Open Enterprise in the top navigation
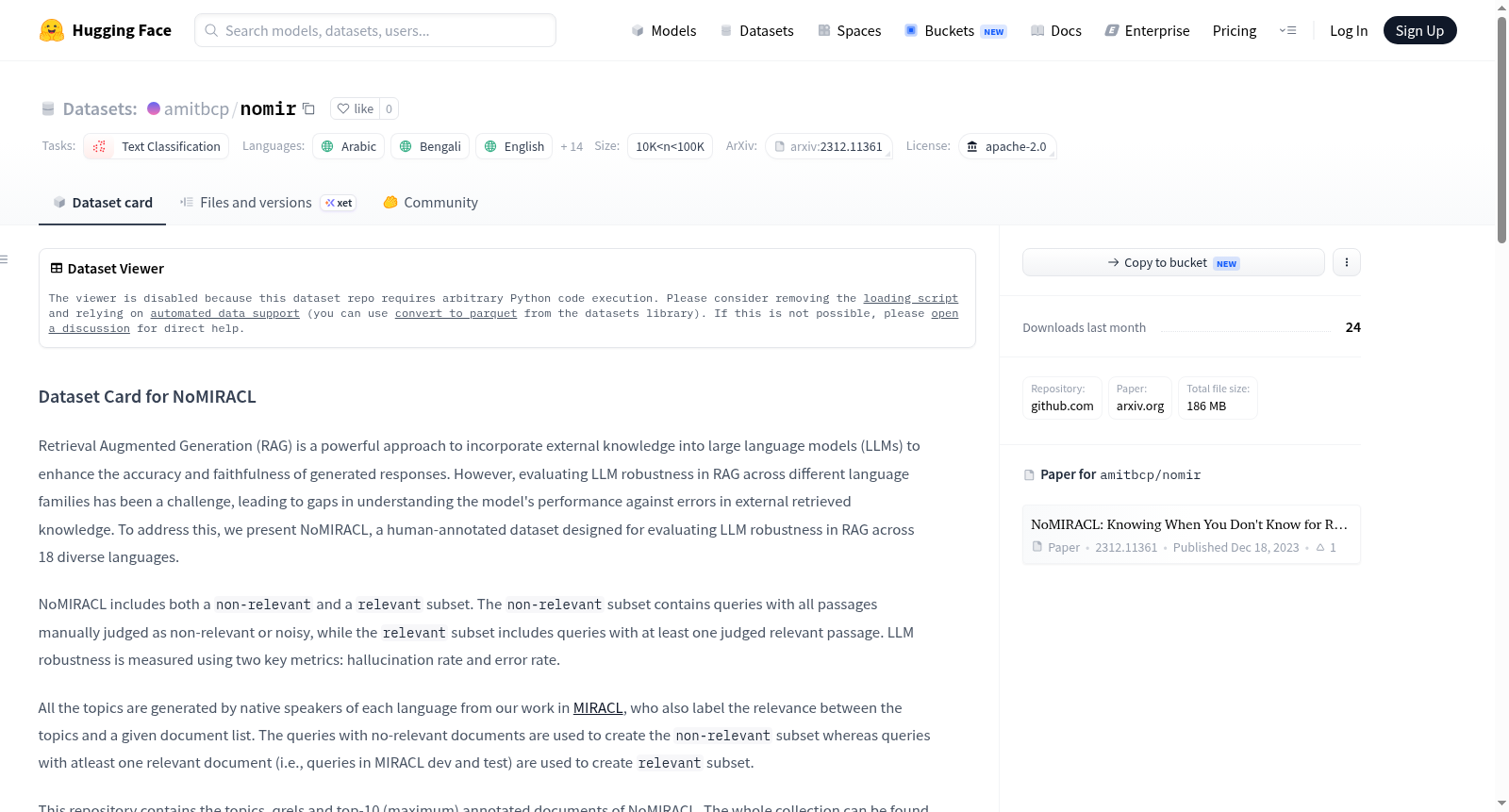1509x812 pixels. pos(1147,30)
